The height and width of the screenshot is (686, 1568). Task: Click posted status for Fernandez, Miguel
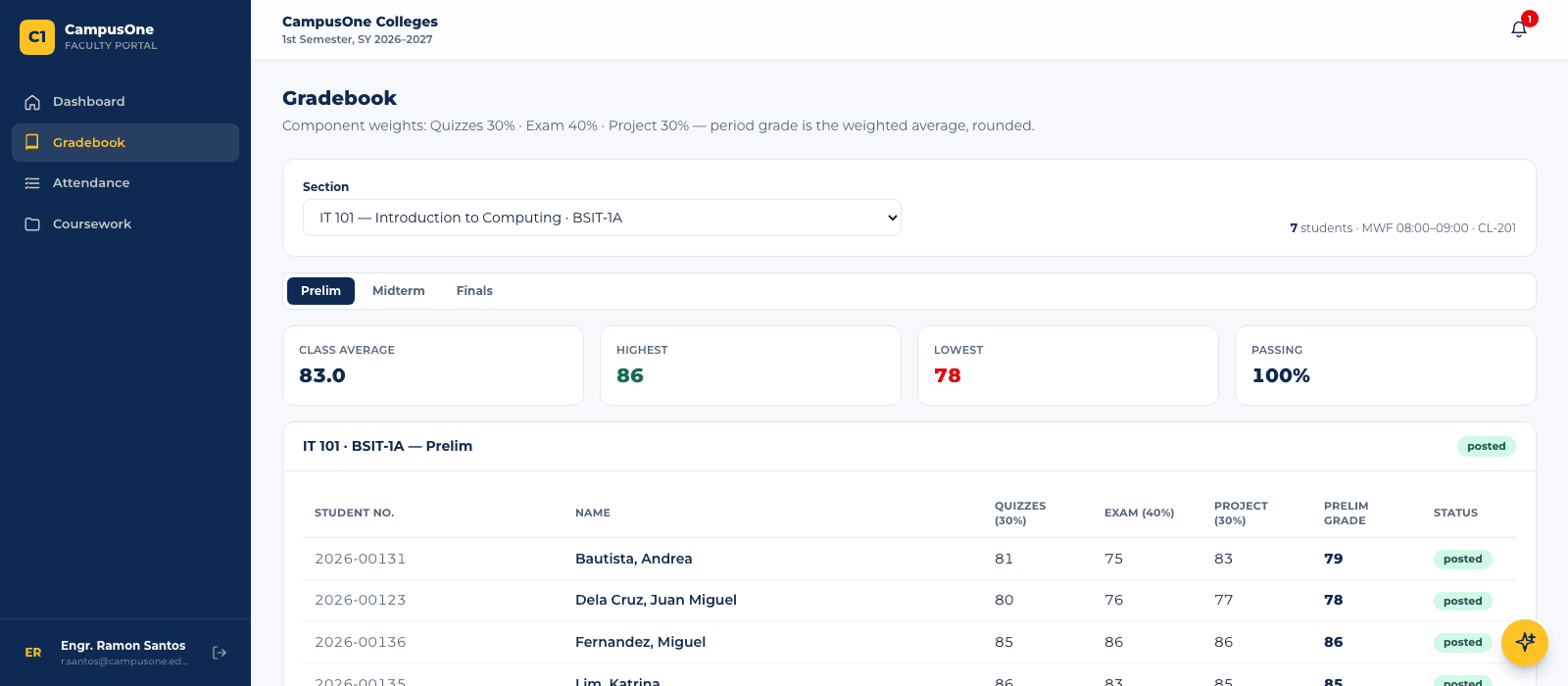tap(1462, 643)
